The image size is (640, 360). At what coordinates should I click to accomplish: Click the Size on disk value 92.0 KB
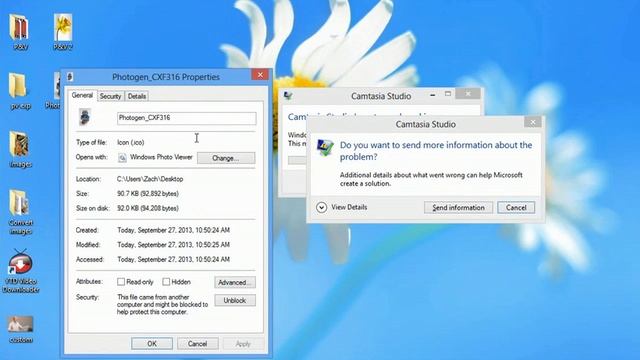tap(148, 208)
